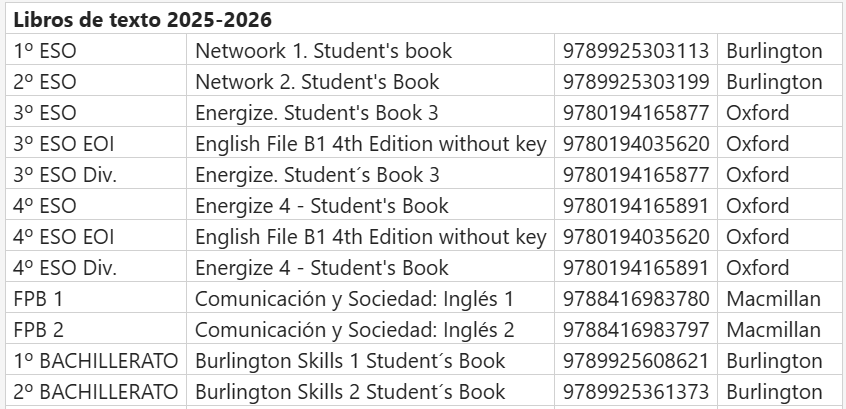Click the '1º BACHILLERATO' cell
The image size is (846, 409).
point(96,361)
